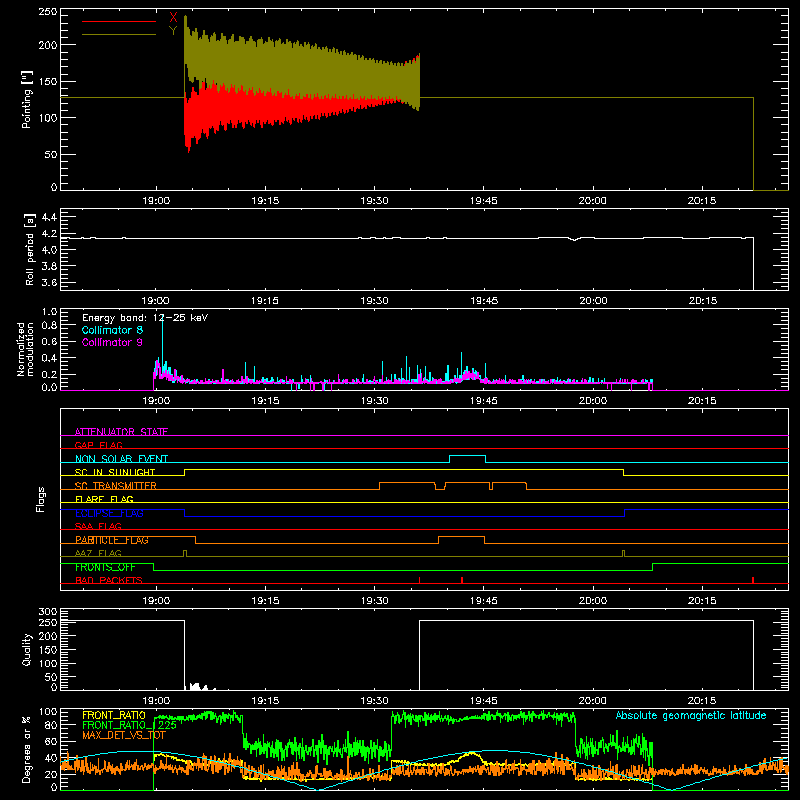Click the 'Pointing' y-axis title

[x=27, y=99]
